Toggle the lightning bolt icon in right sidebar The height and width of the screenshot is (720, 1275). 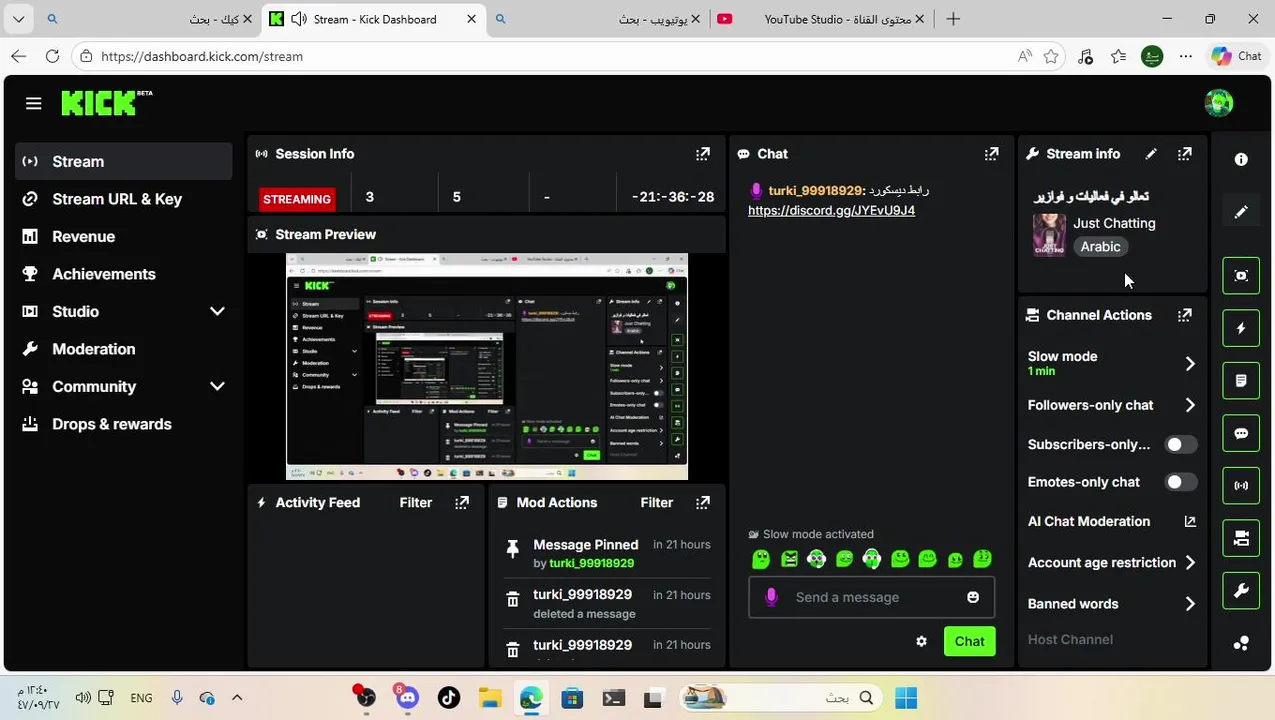1241,328
